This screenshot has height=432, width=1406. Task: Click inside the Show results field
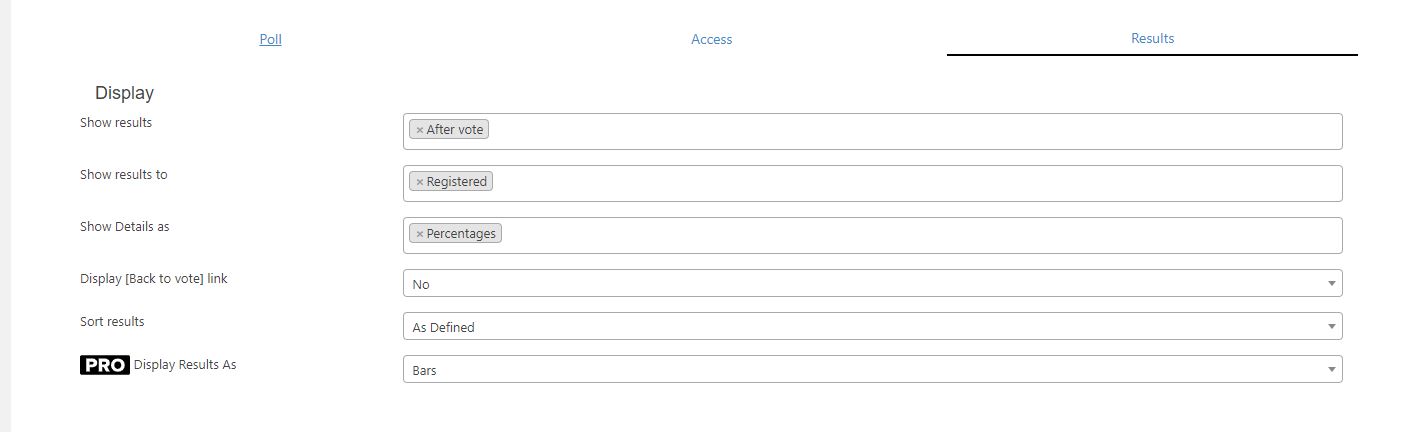tap(872, 132)
